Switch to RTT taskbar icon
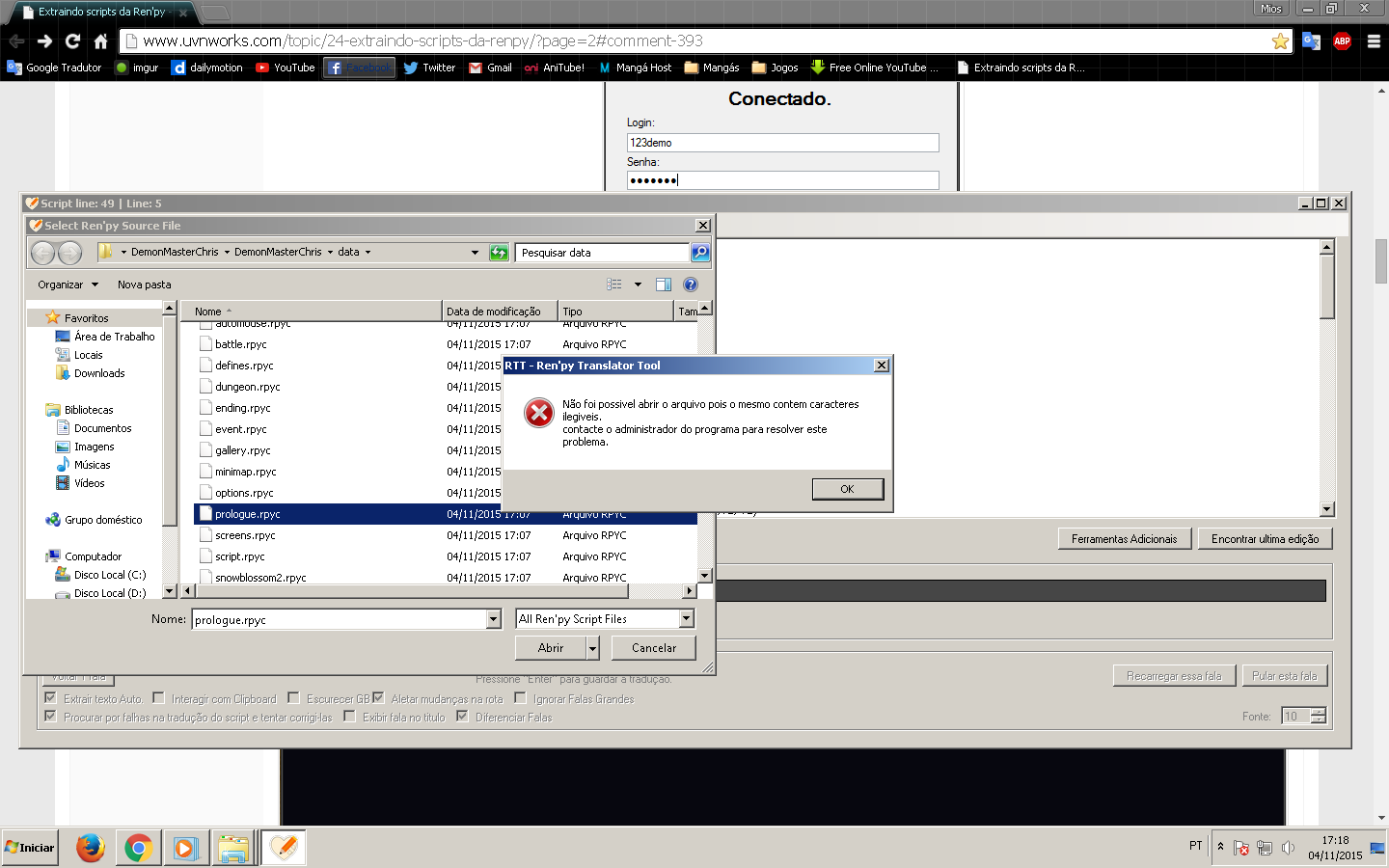The height and width of the screenshot is (868, 1389). coord(283,848)
